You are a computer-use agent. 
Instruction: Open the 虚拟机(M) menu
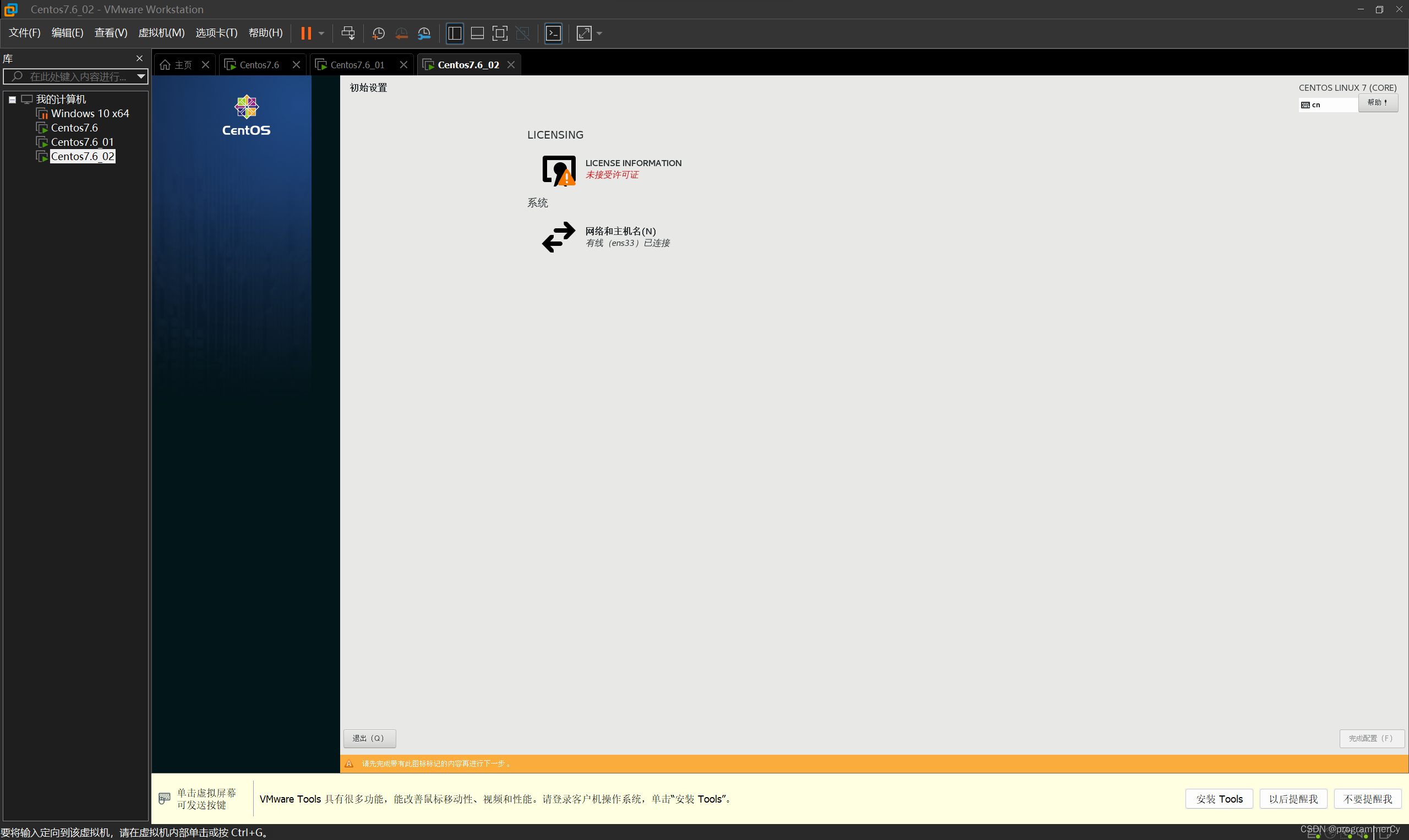point(161,33)
